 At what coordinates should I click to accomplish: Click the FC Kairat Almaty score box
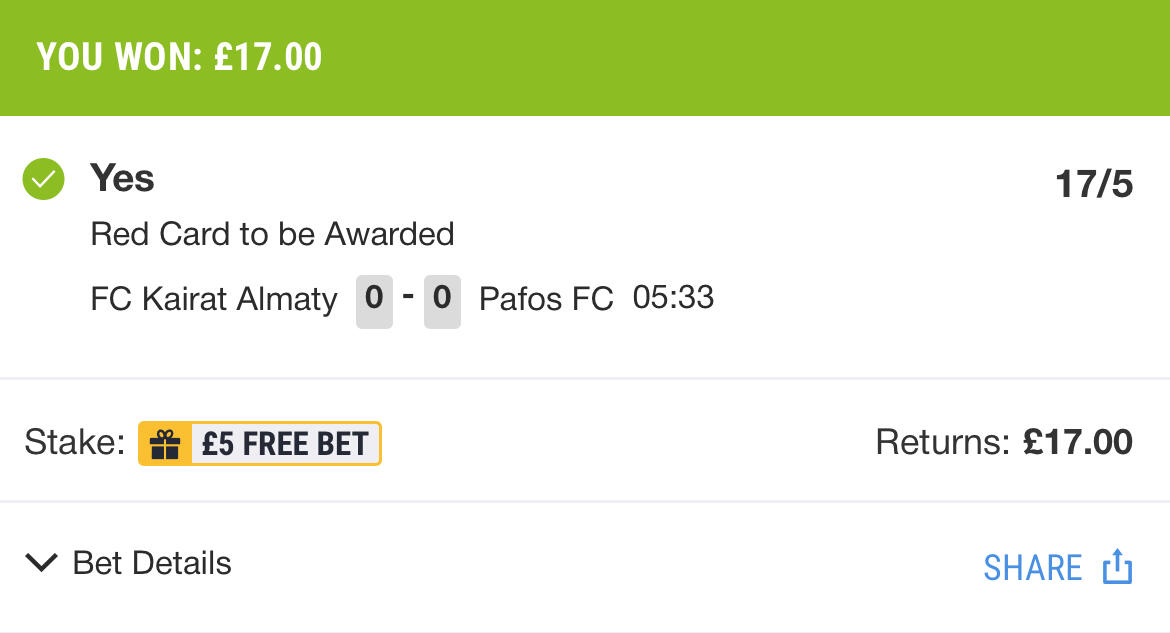[x=374, y=300]
